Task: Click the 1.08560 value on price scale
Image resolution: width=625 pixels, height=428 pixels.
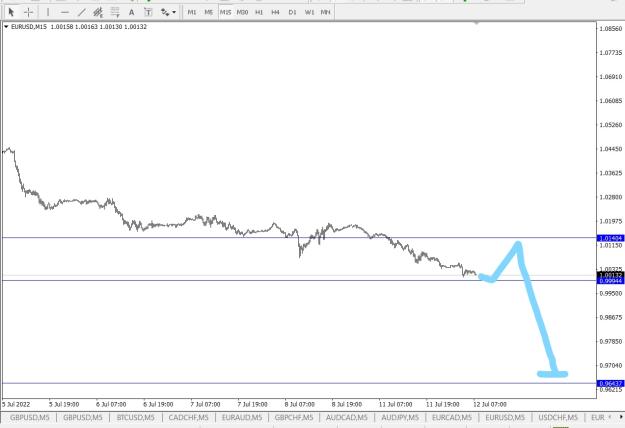Action: pyautogui.click(x=611, y=29)
